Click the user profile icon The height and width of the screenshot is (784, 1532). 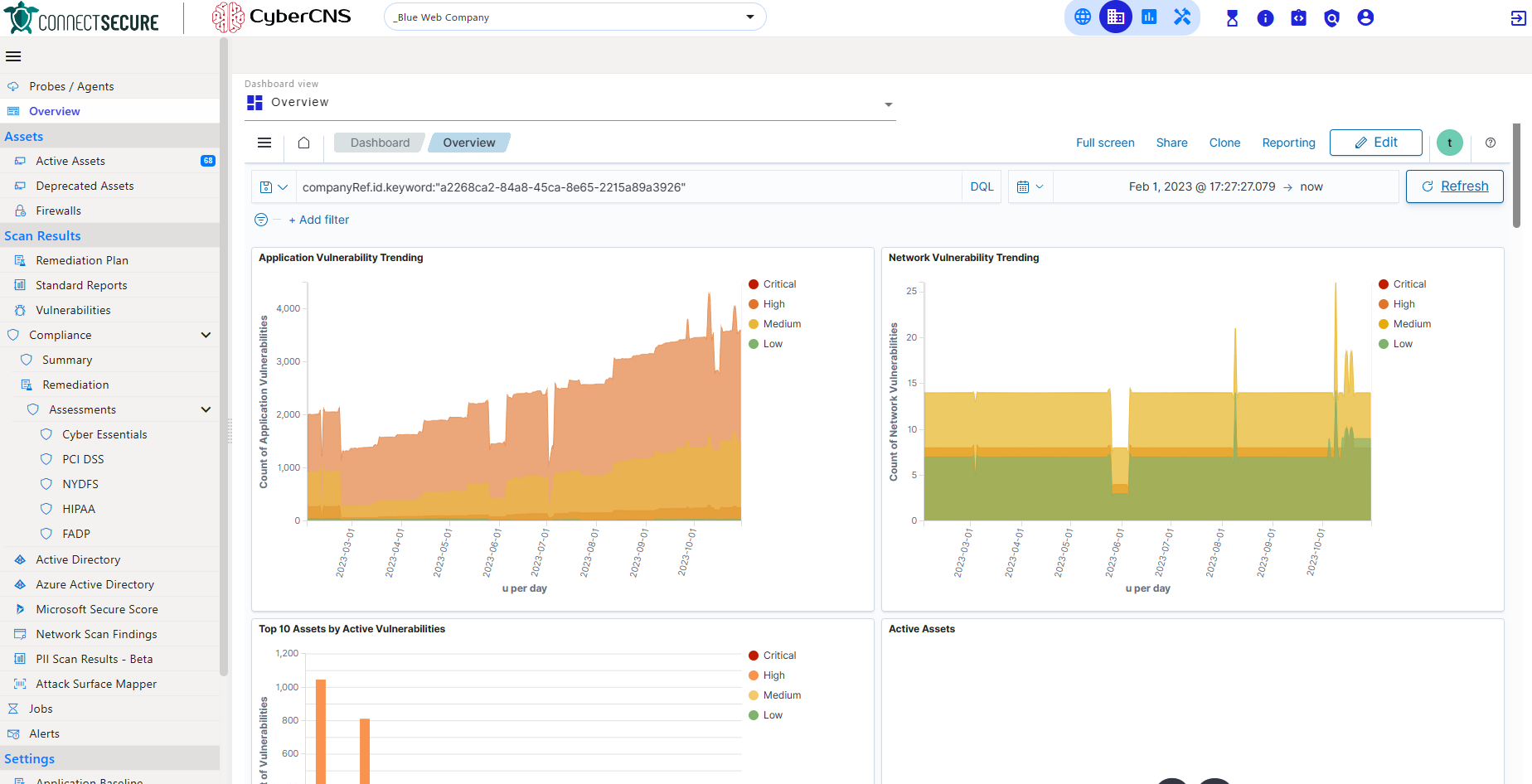click(1365, 17)
